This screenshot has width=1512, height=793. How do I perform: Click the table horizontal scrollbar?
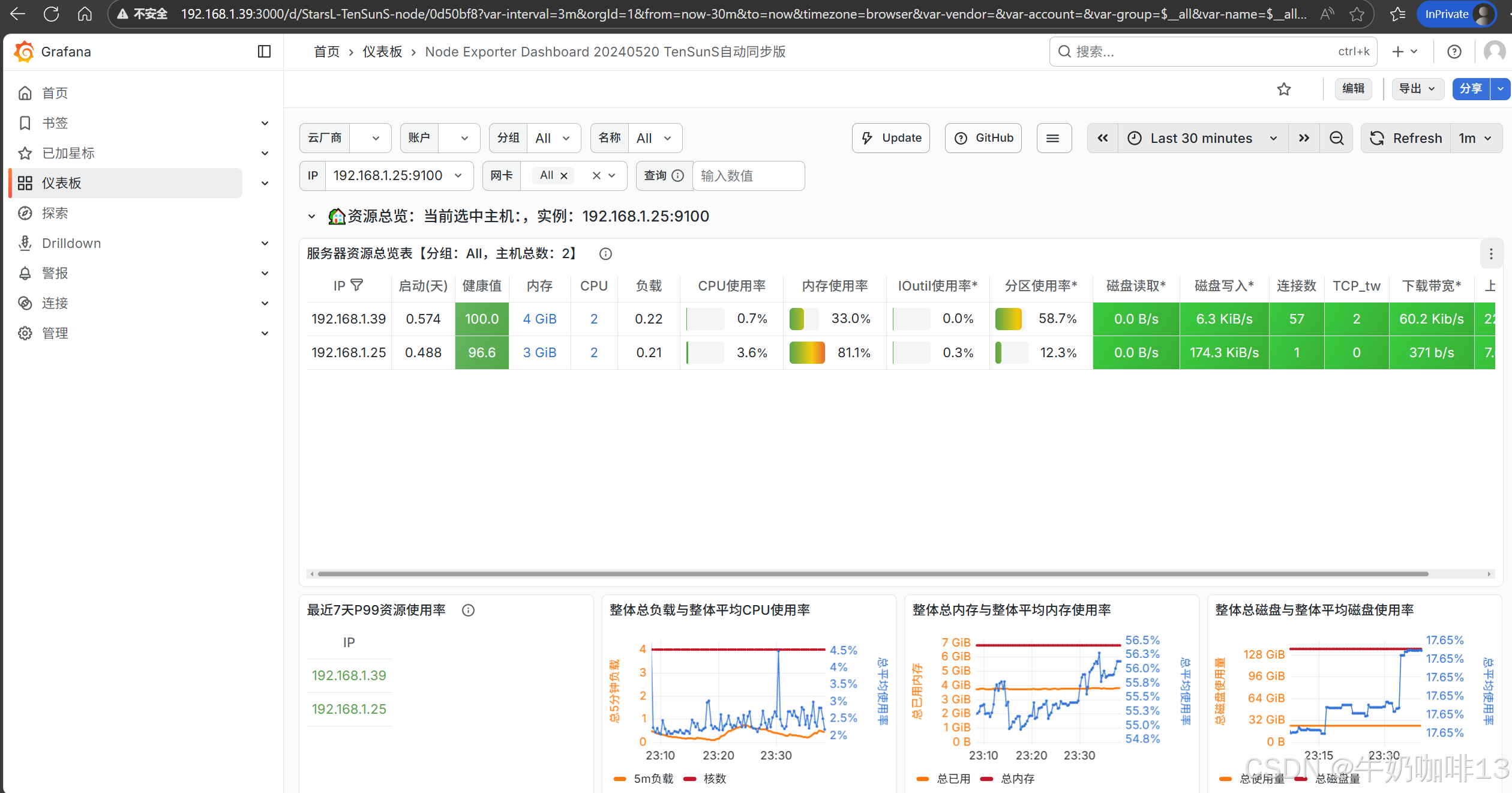click(872, 574)
